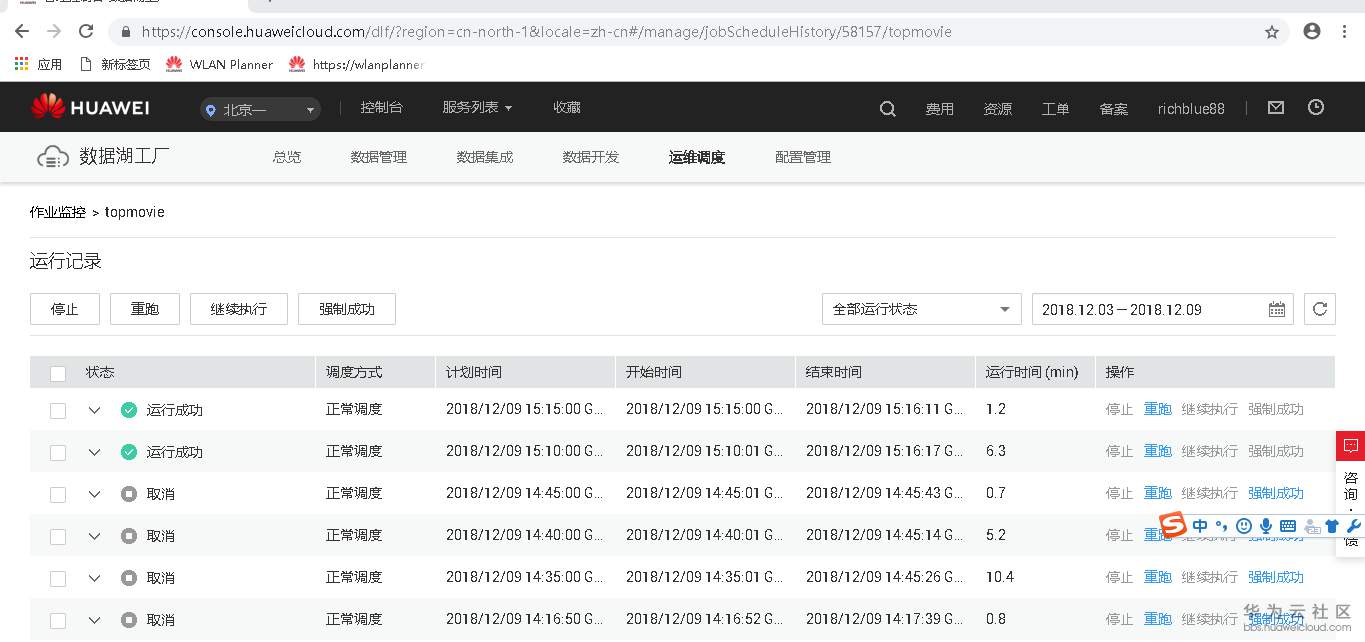Click the Huawei logo in the header

[90, 108]
